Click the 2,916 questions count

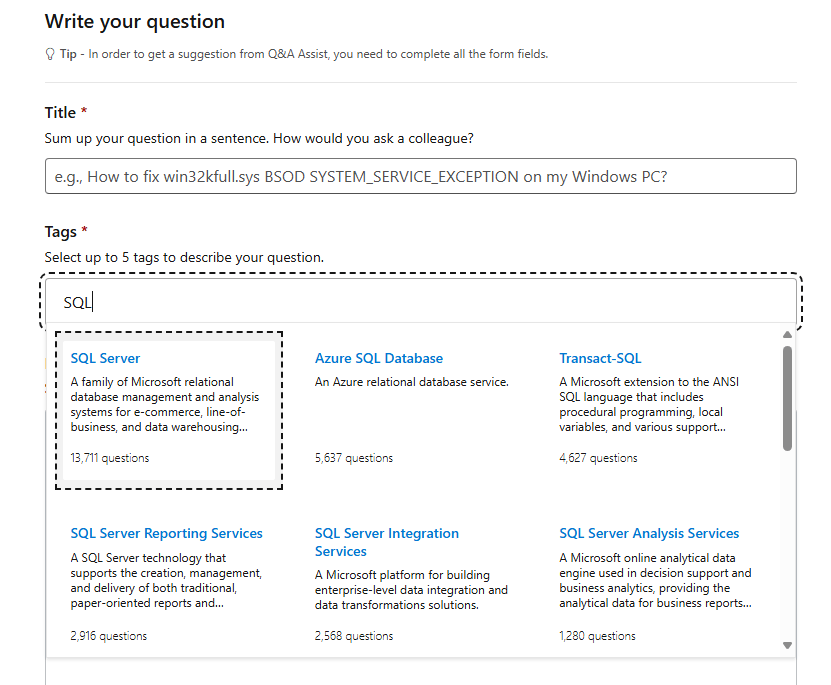108,636
